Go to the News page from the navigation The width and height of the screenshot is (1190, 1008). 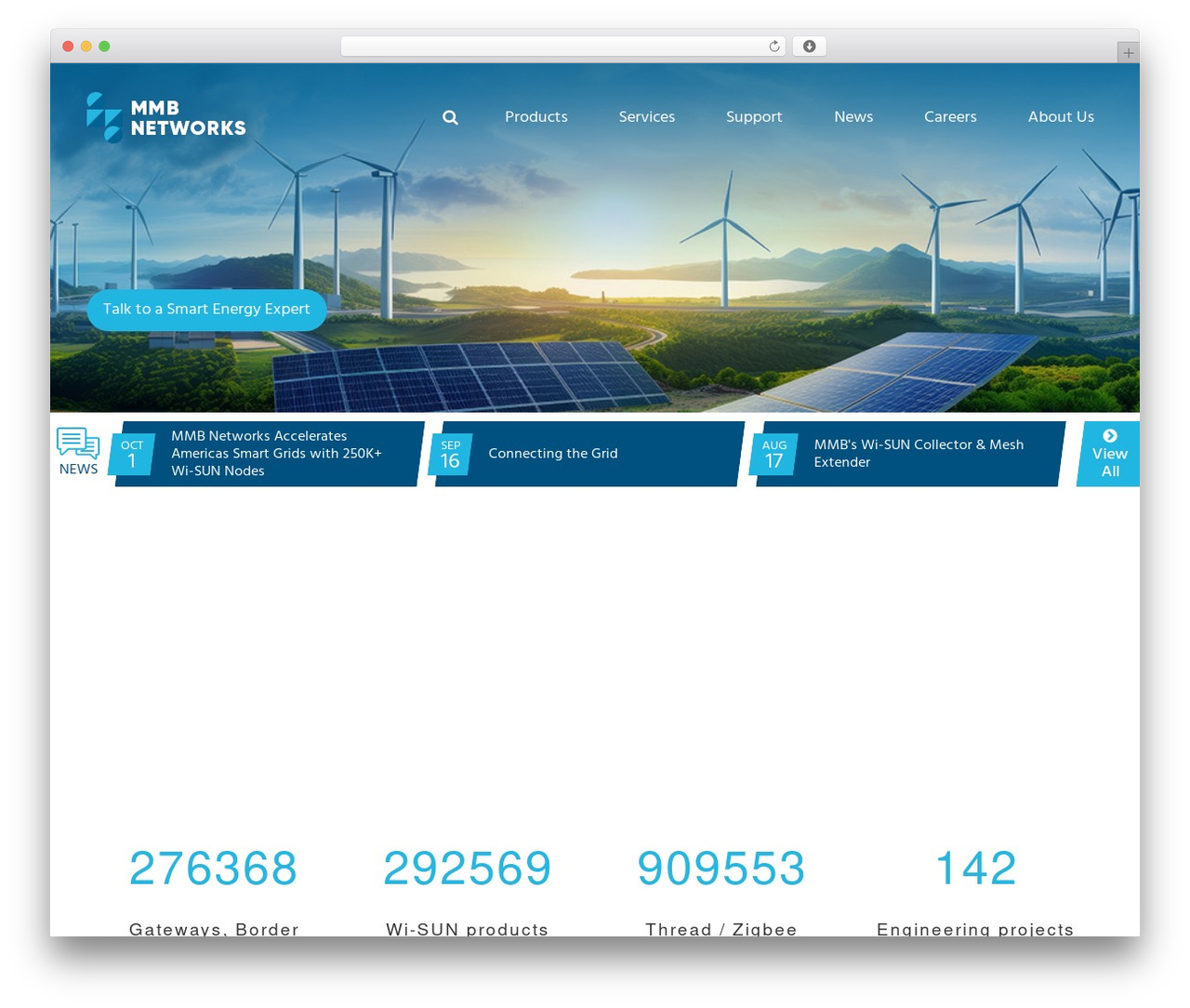click(853, 117)
